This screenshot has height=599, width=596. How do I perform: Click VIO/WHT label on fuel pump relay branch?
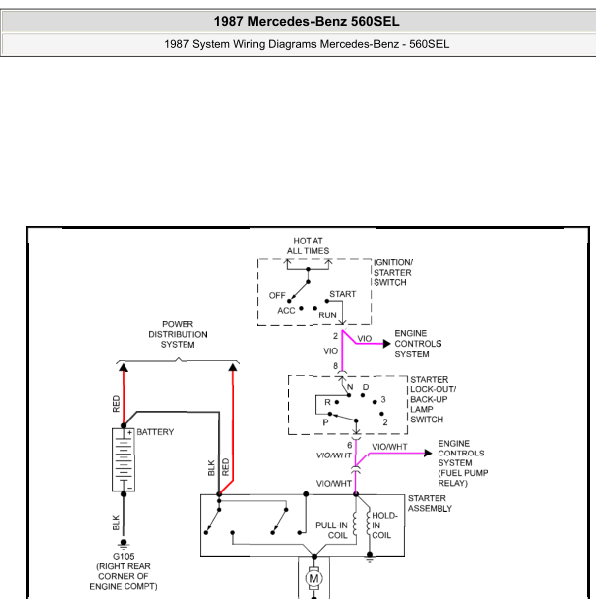coord(390,447)
